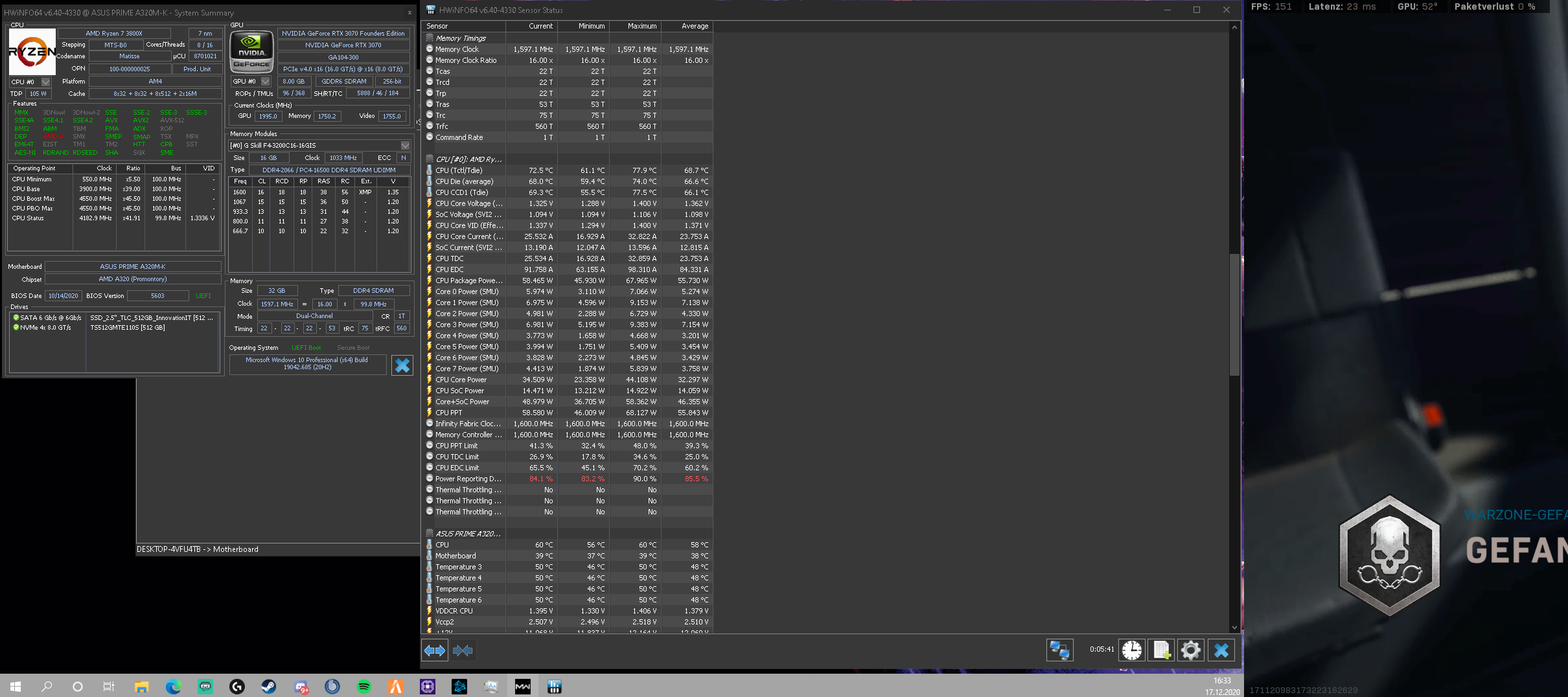Screen dimensions: 1568x697
Task: Click the AMD Ryzen 7 3800X name field
Action: click(114, 34)
